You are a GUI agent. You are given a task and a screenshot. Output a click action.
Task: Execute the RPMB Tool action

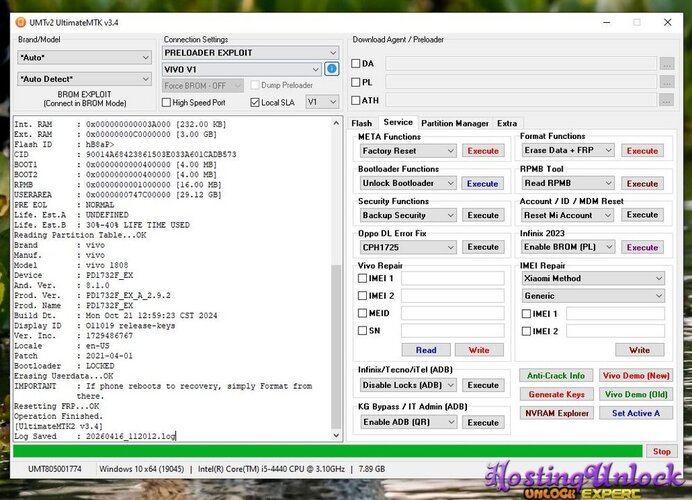[642, 184]
